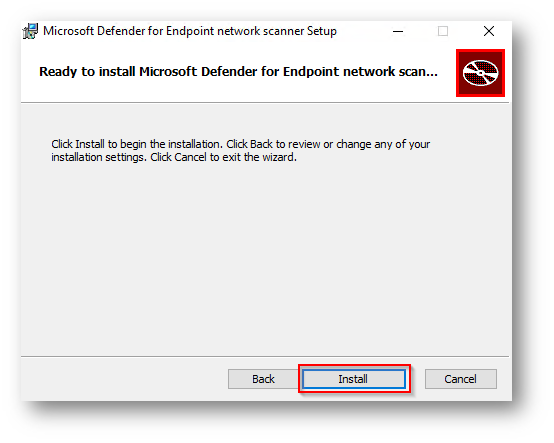
Task: Click the divider line beneath the header
Action: pyautogui.click(x=265, y=103)
